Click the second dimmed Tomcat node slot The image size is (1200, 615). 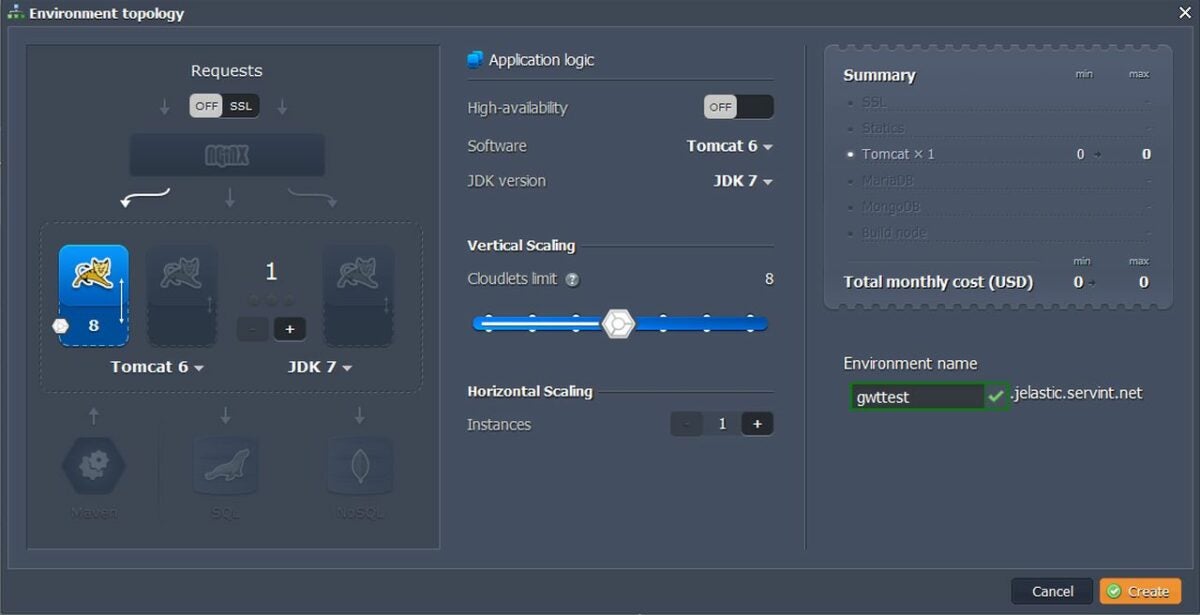pyautogui.click(x=182, y=296)
